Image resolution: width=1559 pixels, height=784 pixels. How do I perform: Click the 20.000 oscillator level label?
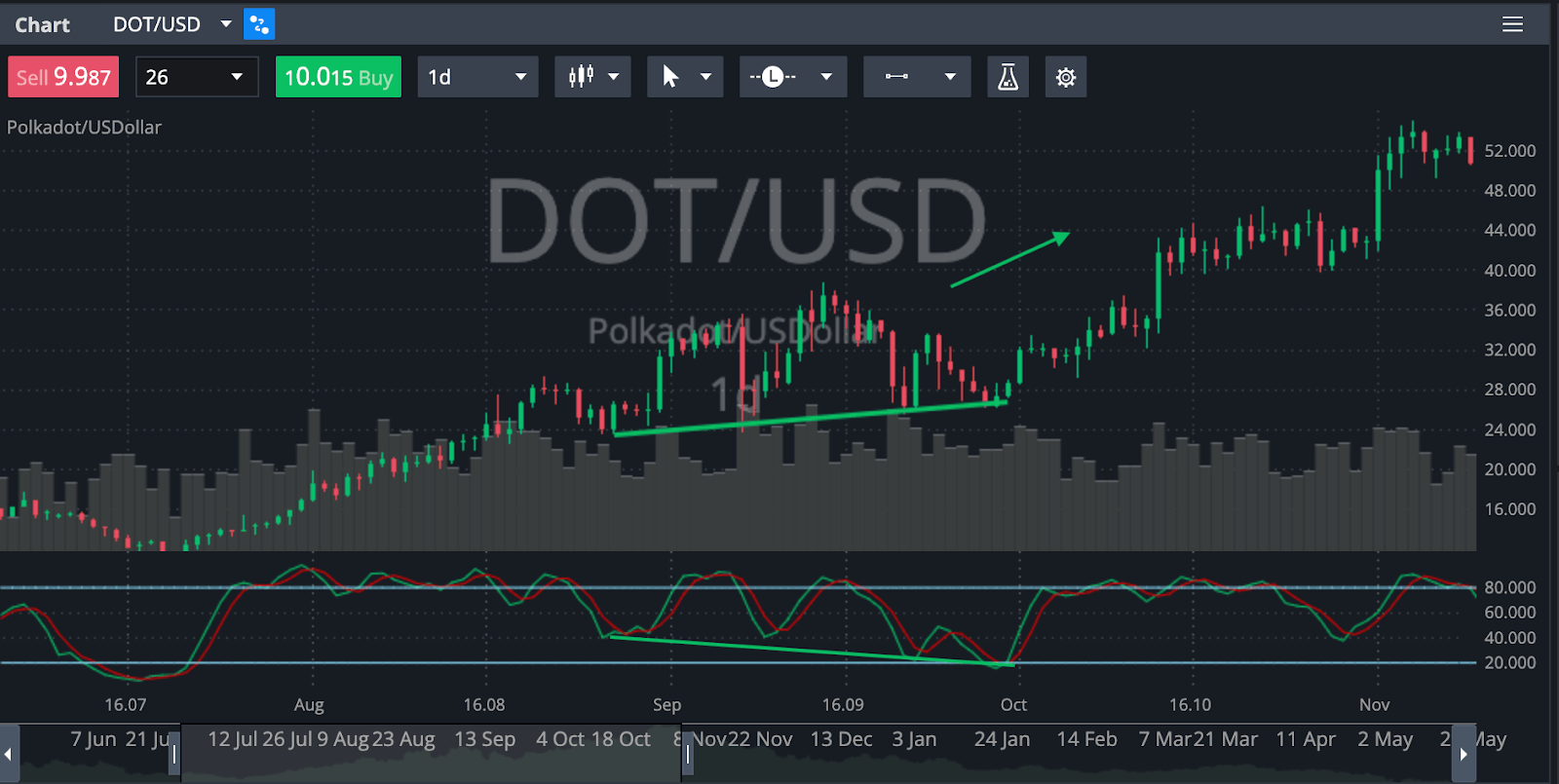[1509, 662]
